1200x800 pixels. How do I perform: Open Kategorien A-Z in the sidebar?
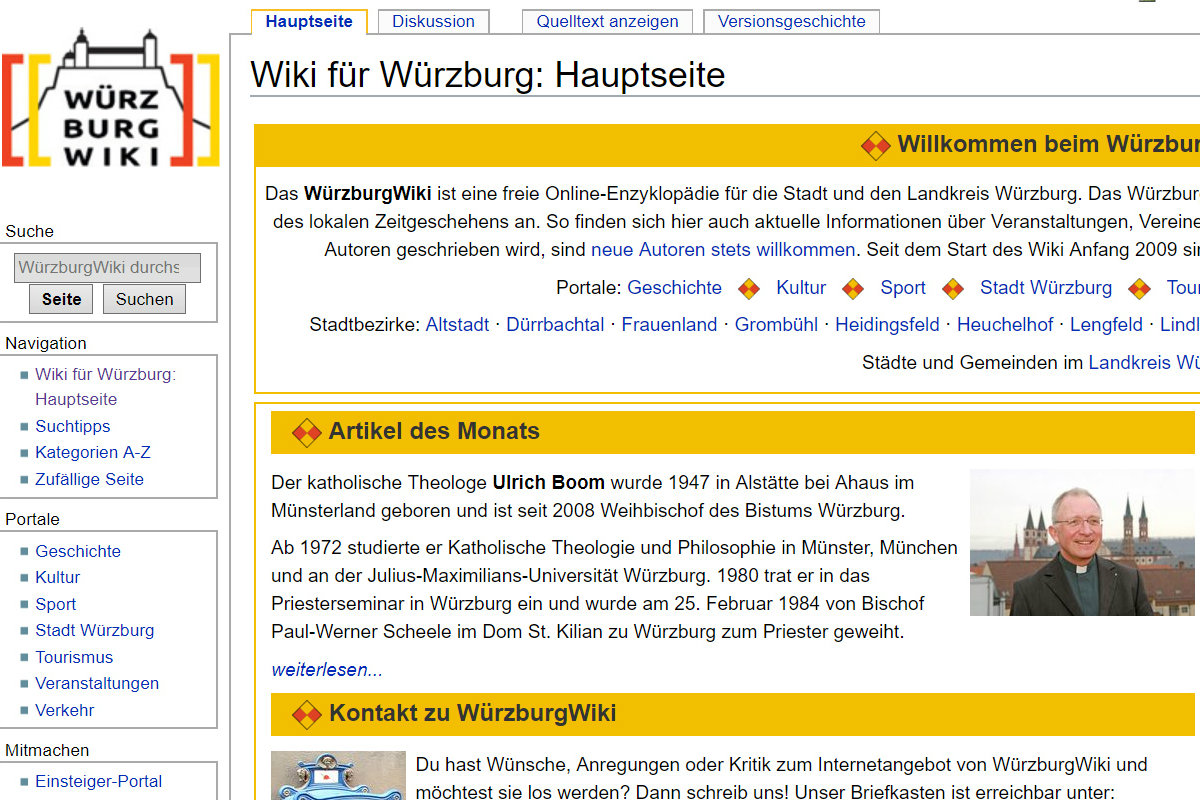tap(93, 452)
